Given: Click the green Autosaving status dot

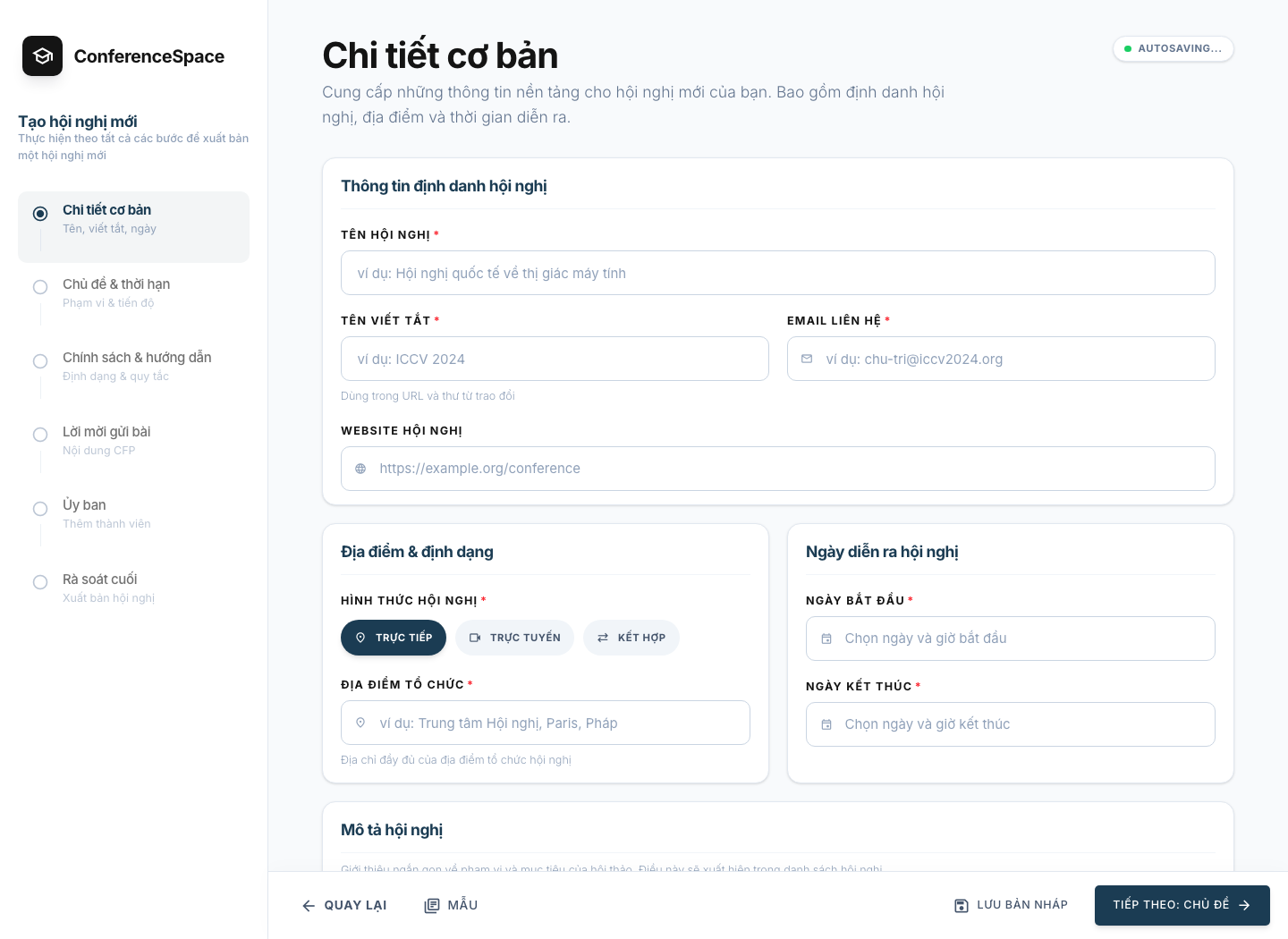Looking at the screenshot, I should 1128,48.
